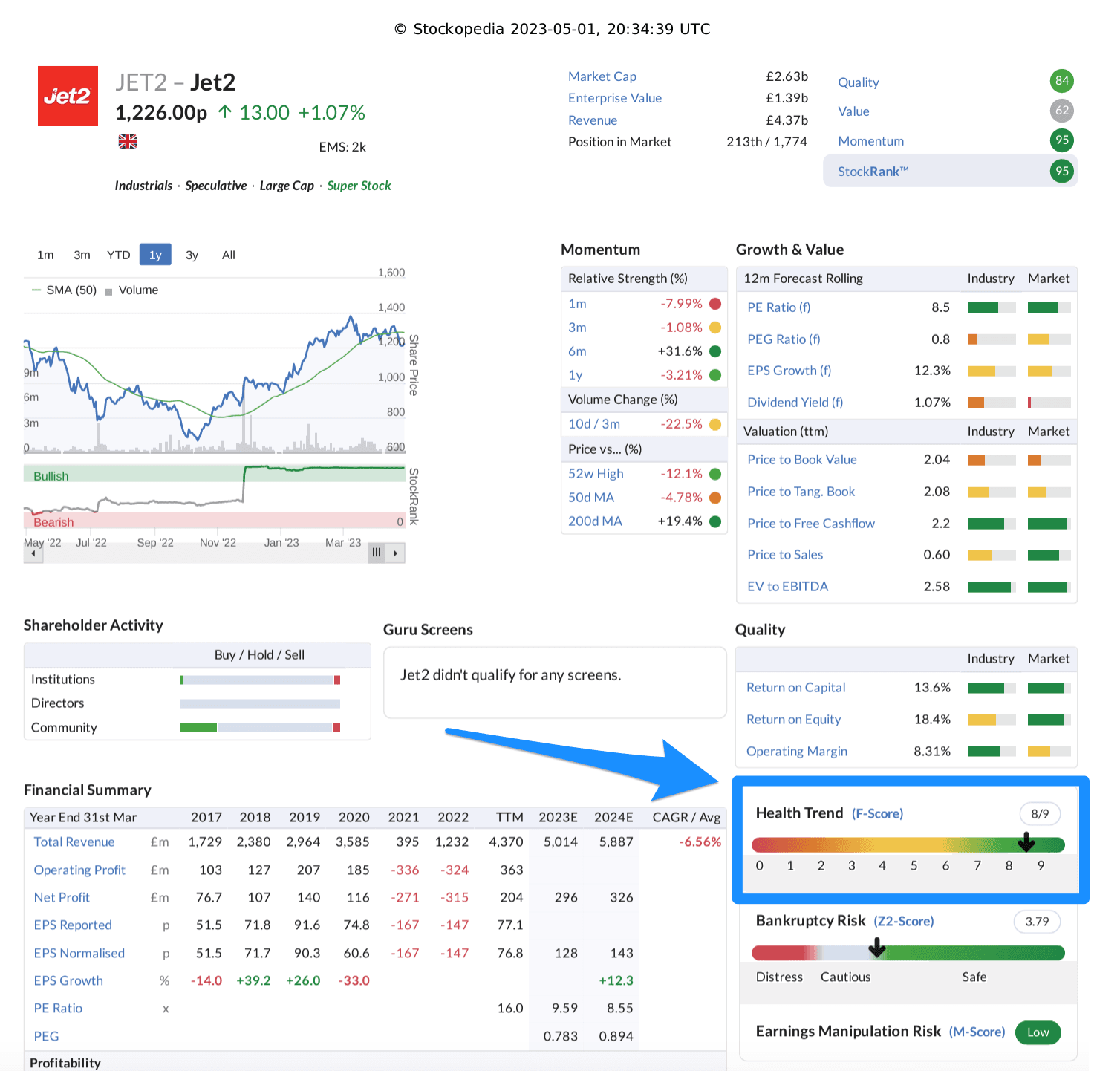
Task: Click the chart scrollbar grip handle
Action: click(x=377, y=553)
